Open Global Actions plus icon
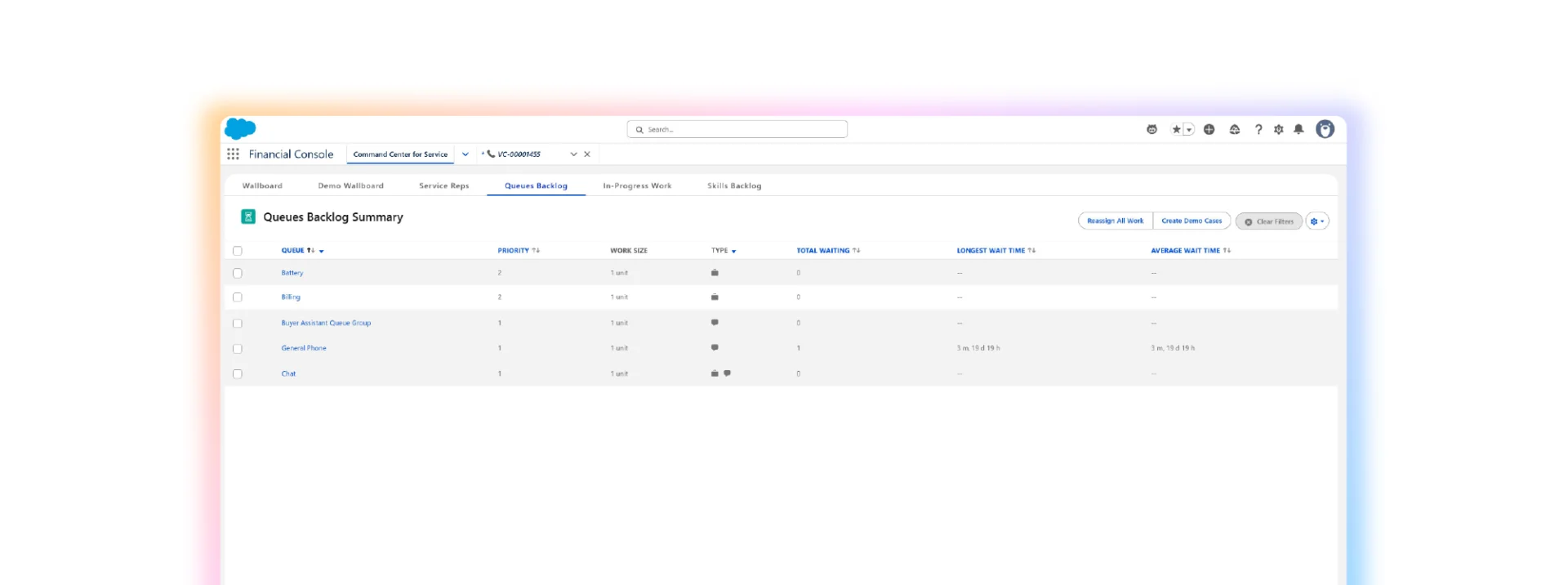 coord(1209,129)
